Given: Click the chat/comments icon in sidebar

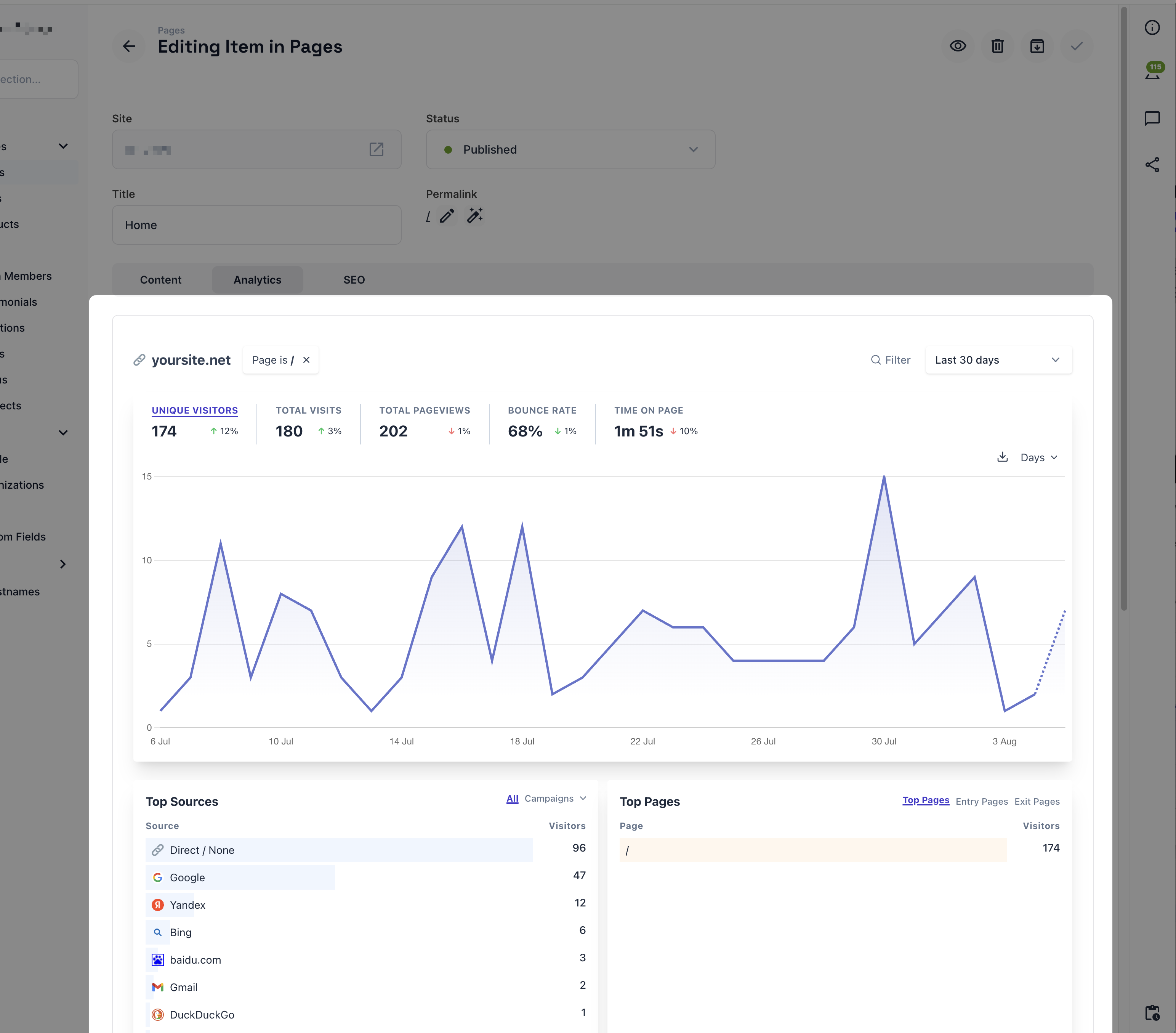Looking at the screenshot, I should 1153,118.
